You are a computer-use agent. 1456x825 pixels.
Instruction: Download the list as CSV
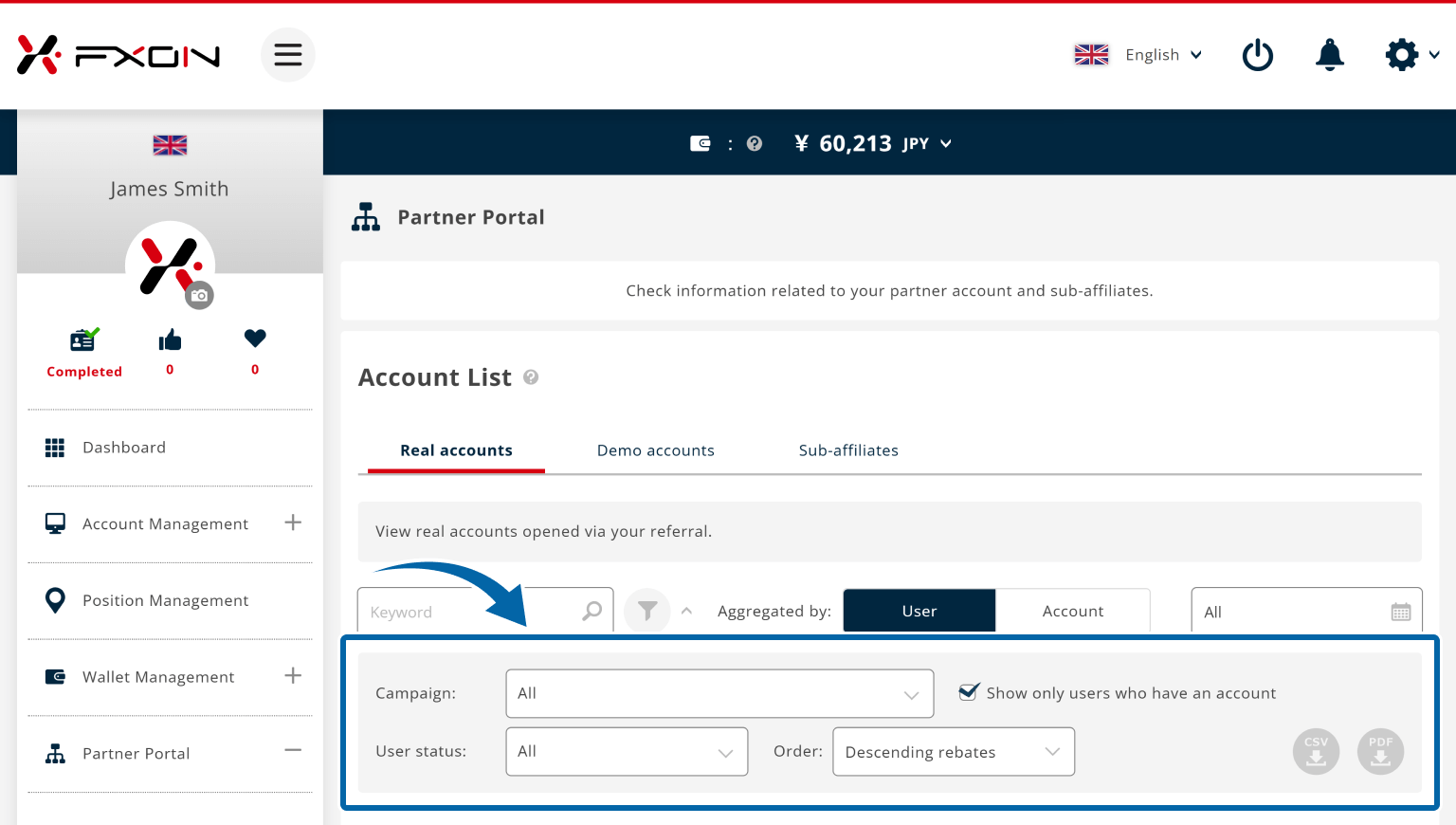click(1316, 752)
